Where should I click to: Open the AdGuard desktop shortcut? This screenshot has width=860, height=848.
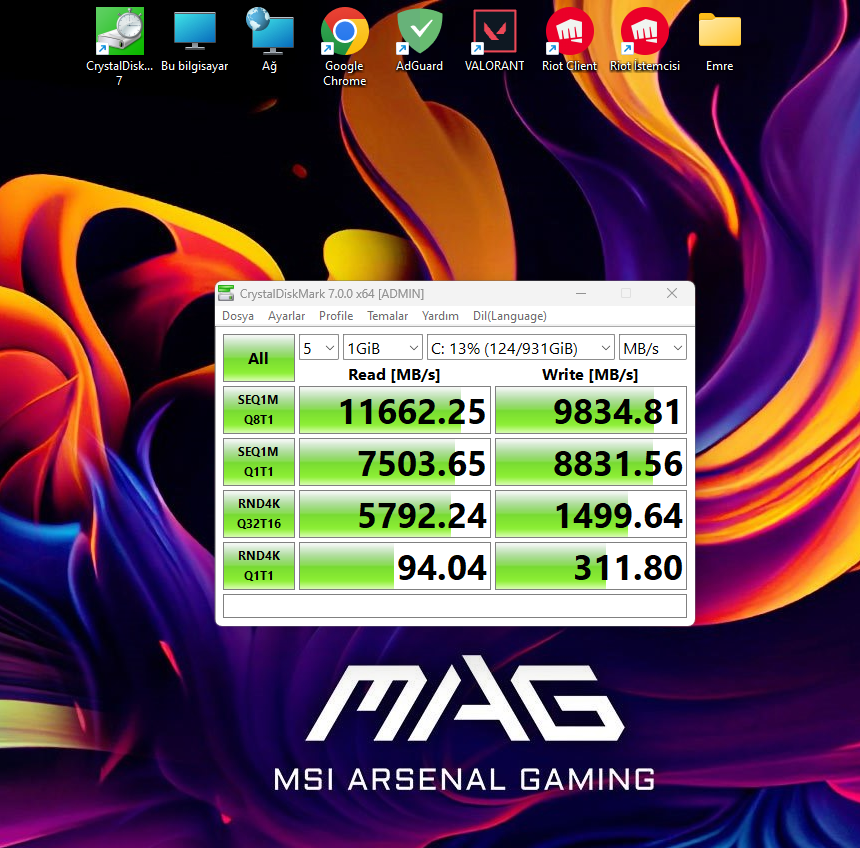tap(420, 41)
